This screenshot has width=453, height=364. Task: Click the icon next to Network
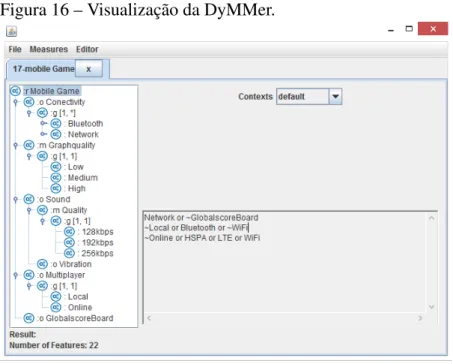coord(56,134)
